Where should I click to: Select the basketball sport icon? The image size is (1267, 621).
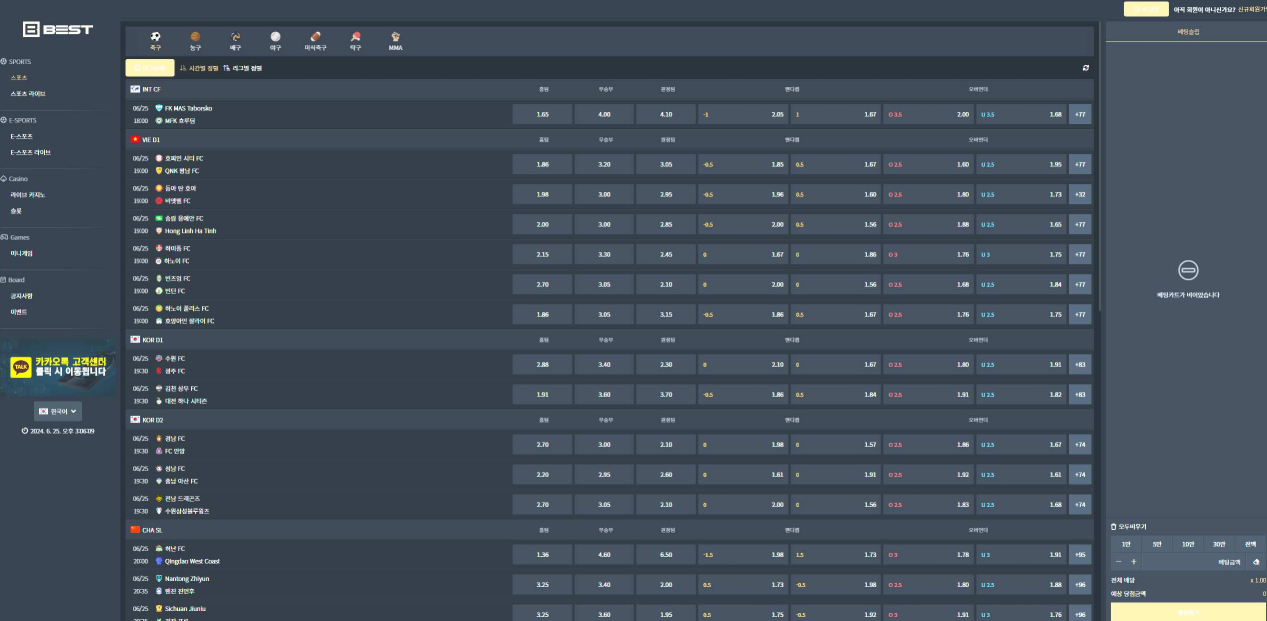click(195, 38)
